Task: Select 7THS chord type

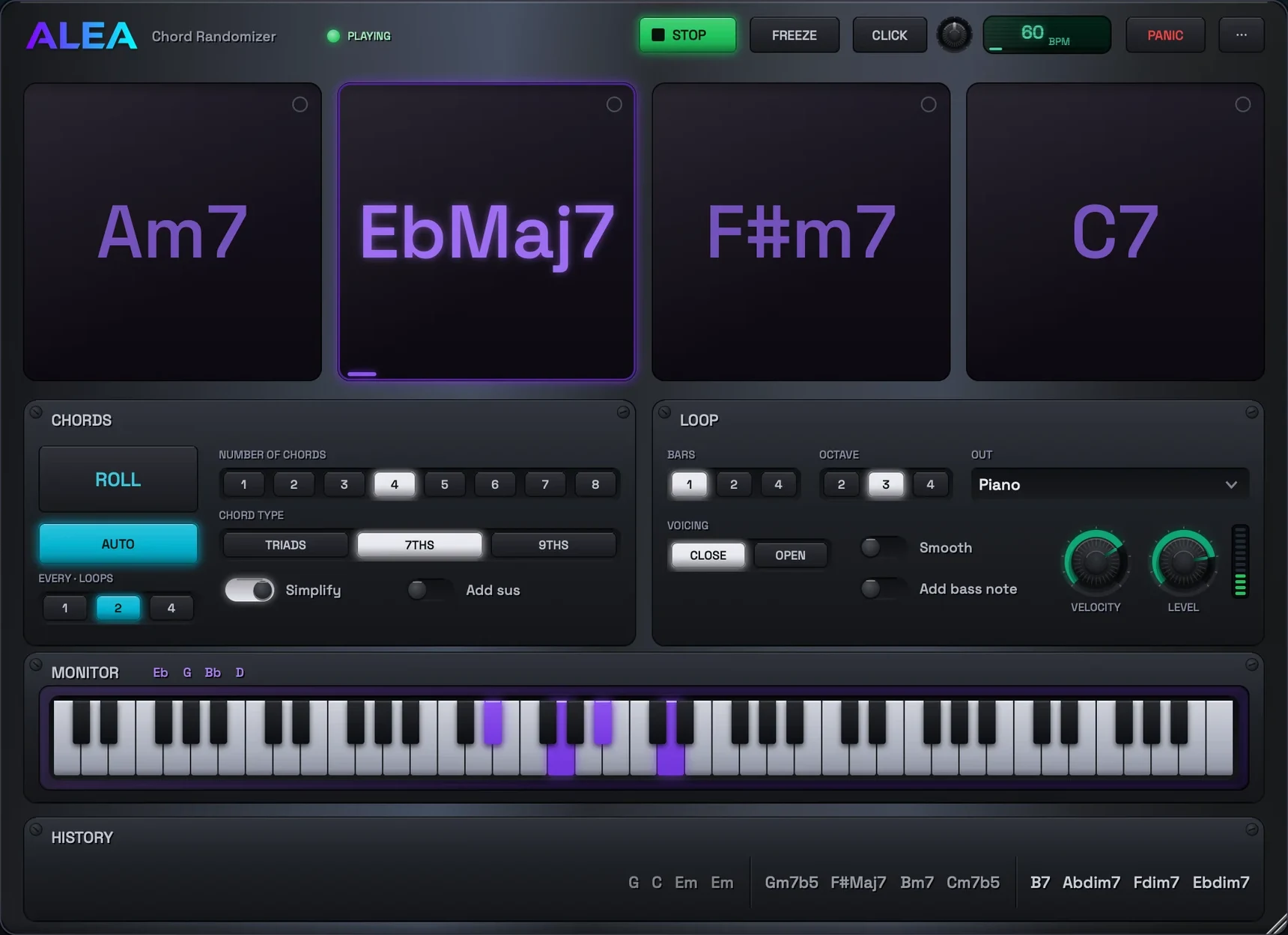Action: [419, 545]
